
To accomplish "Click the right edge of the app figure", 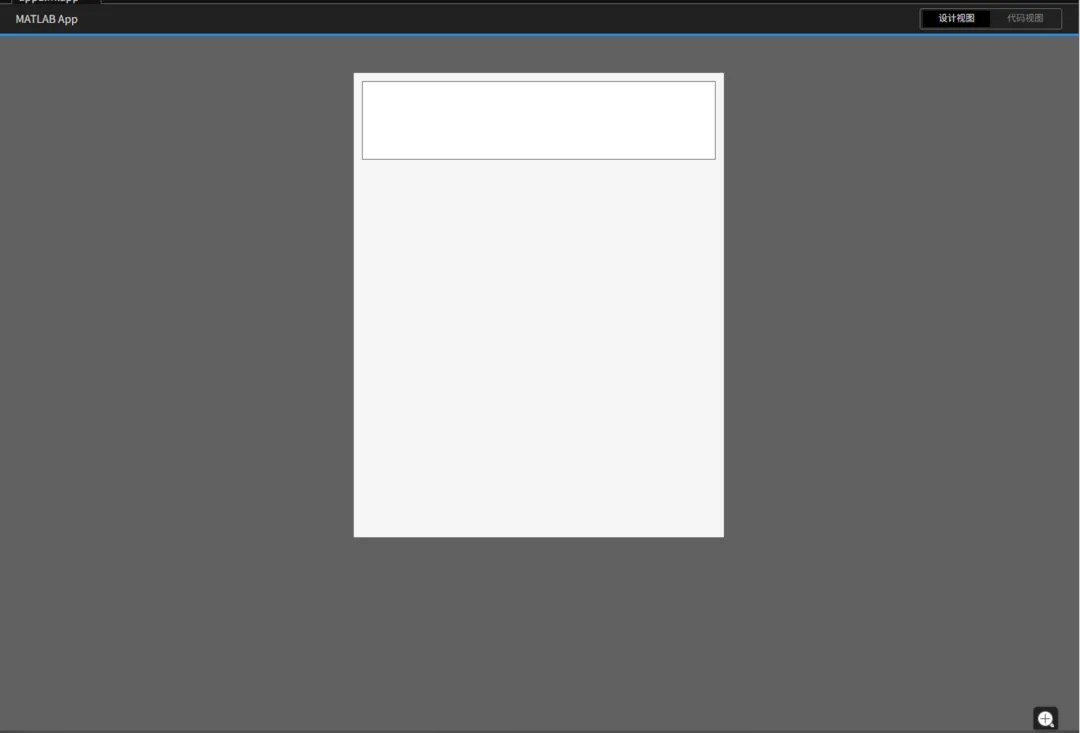I will coord(723,304).
